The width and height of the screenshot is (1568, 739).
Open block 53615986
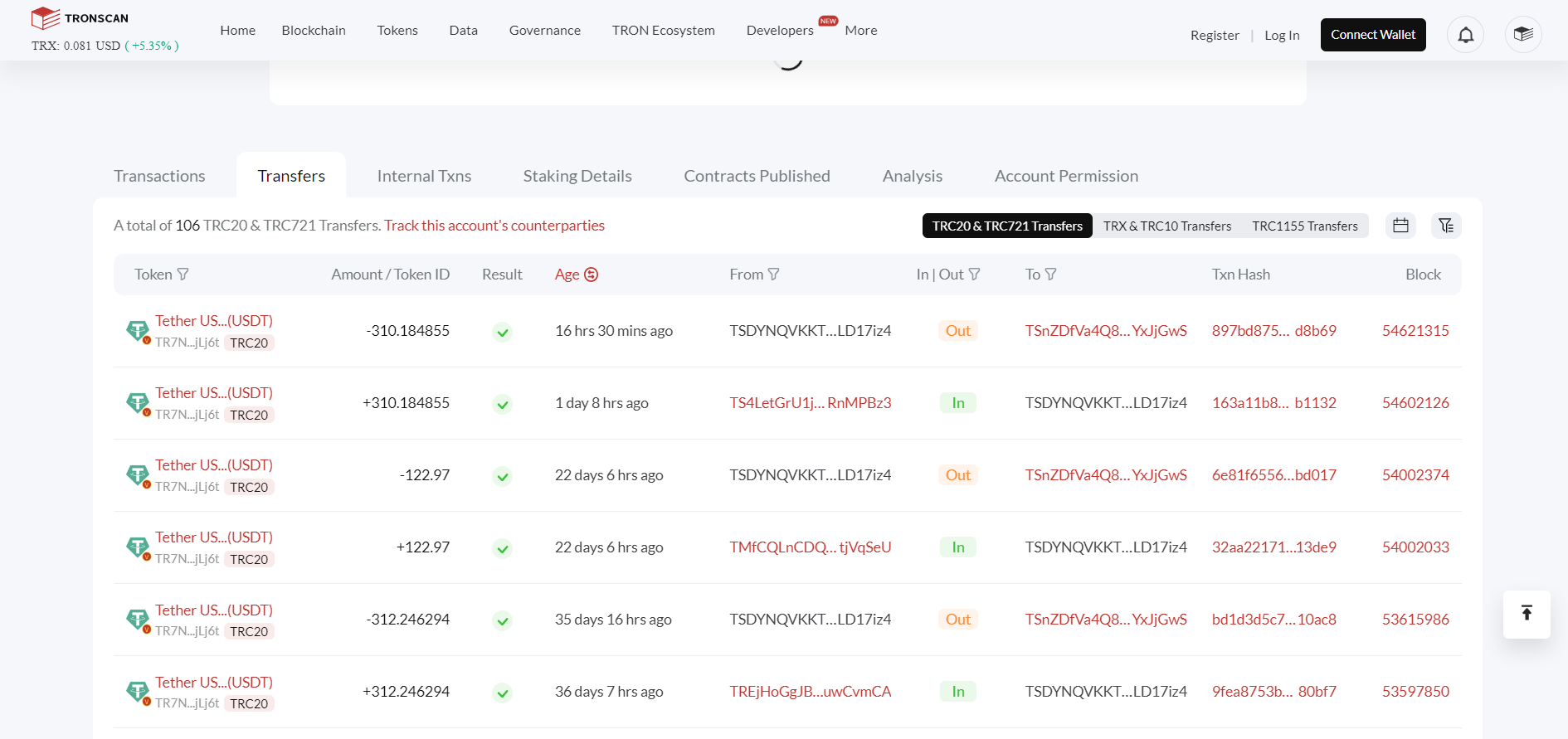click(x=1415, y=620)
